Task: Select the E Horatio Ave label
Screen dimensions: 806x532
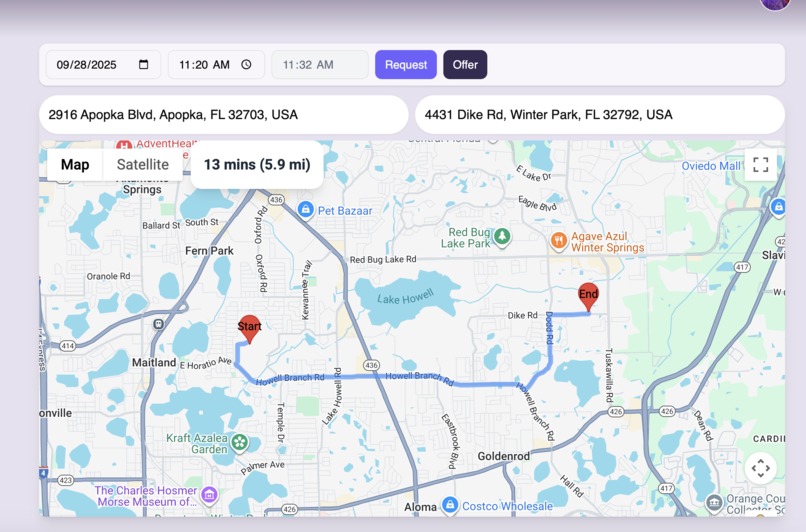Action: (206, 363)
